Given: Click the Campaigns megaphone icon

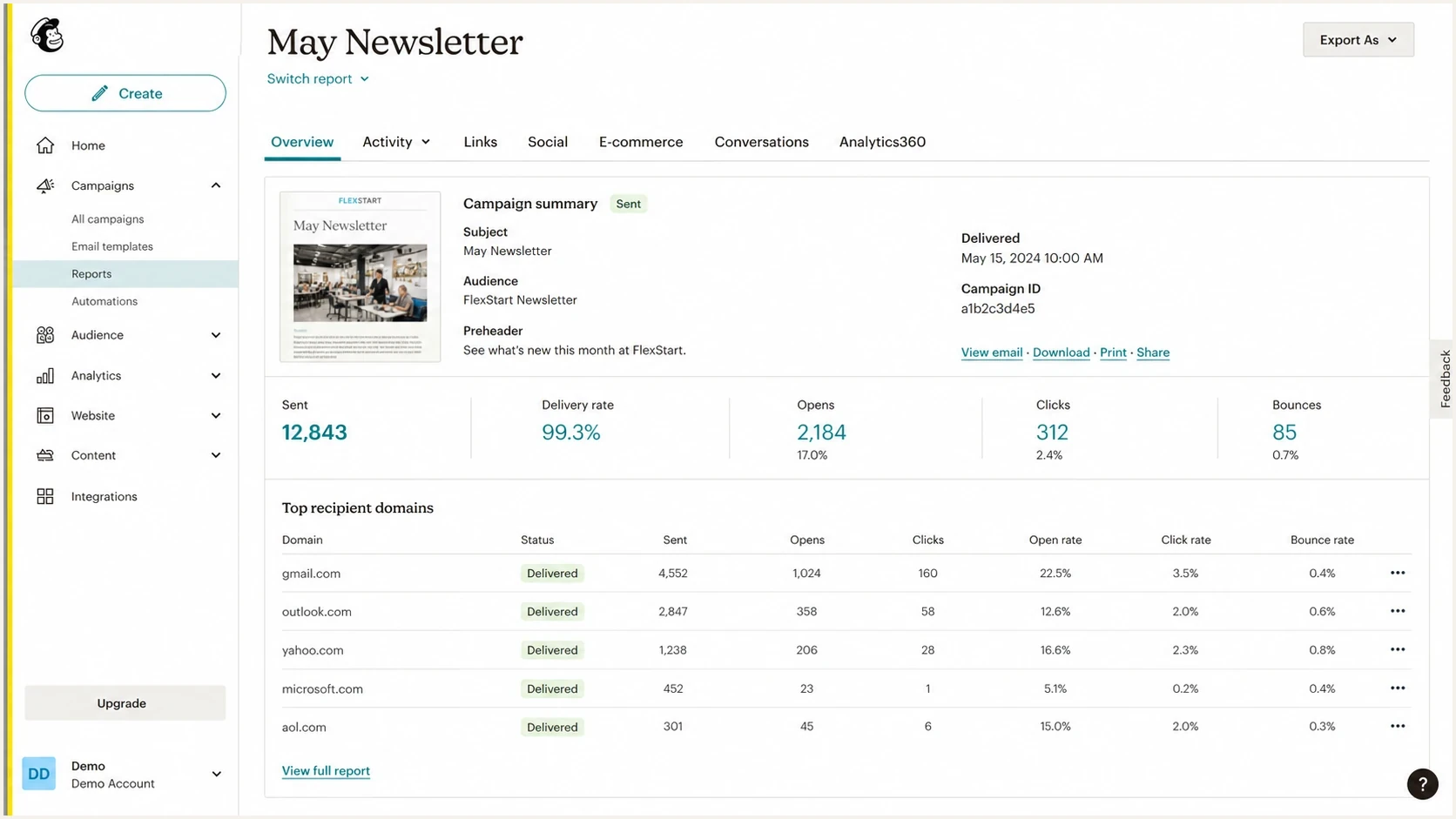Looking at the screenshot, I should click(45, 185).
